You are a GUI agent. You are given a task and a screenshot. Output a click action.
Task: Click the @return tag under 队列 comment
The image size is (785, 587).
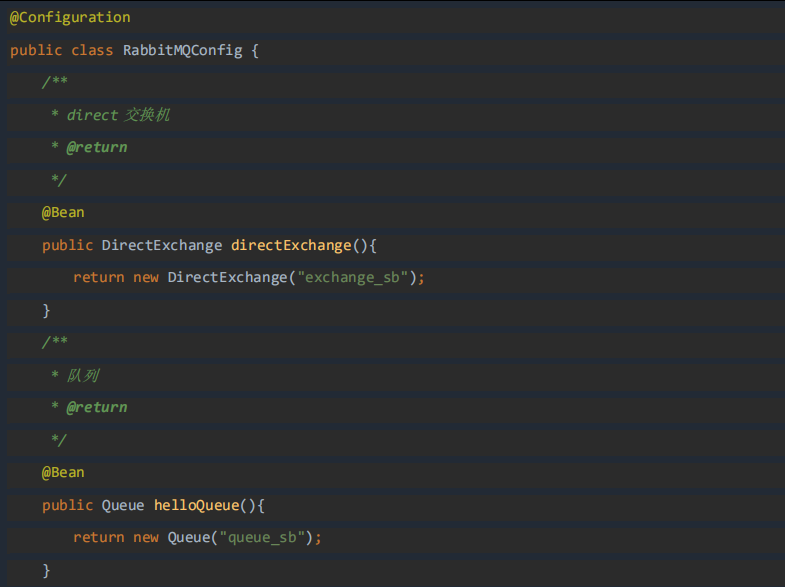(x=97, y=407)
